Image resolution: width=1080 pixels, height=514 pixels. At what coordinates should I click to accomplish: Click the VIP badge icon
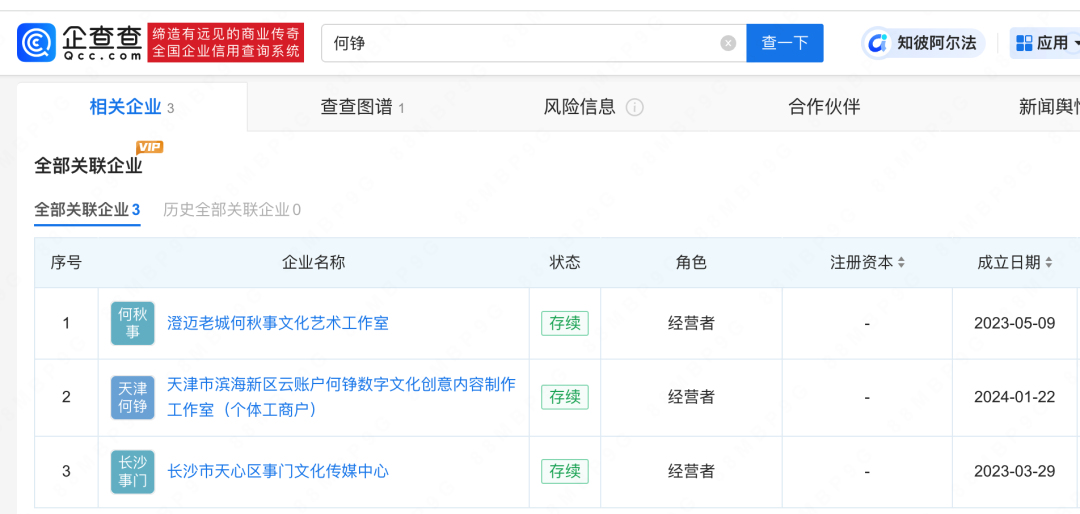point(150,147)
